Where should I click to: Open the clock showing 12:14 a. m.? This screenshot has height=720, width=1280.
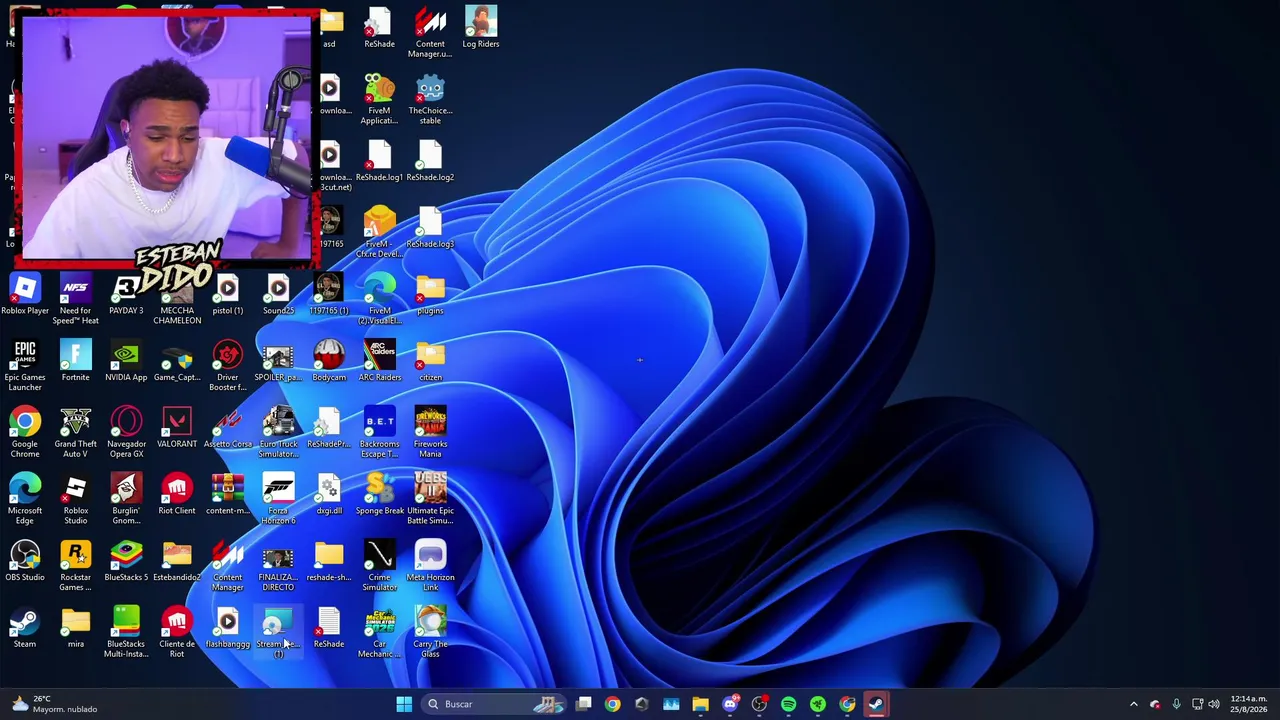click(1249, 704)
